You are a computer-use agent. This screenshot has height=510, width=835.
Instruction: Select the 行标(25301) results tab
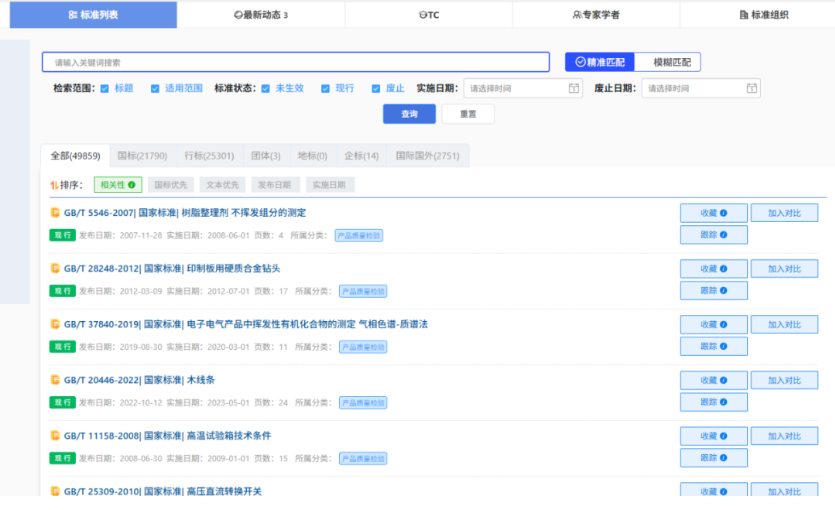click(209, 156)
